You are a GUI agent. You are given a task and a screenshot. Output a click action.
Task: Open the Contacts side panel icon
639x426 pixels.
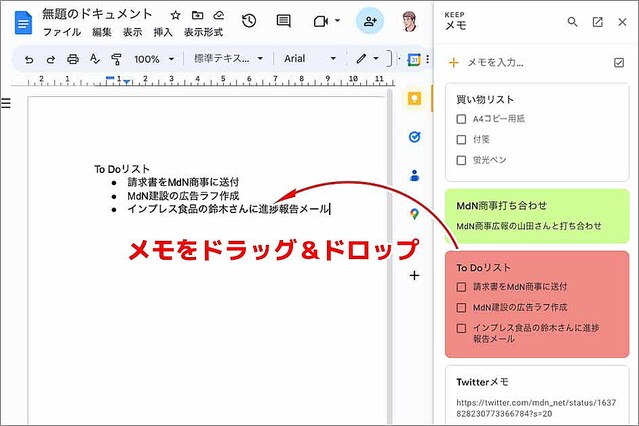pyautogui.click(x=414, y=175)
